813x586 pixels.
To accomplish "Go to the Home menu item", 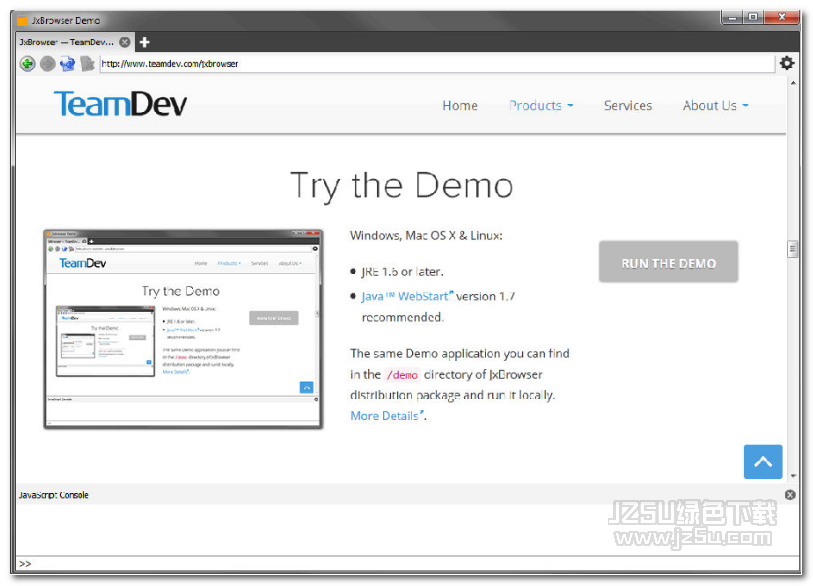I will (460, 106).
